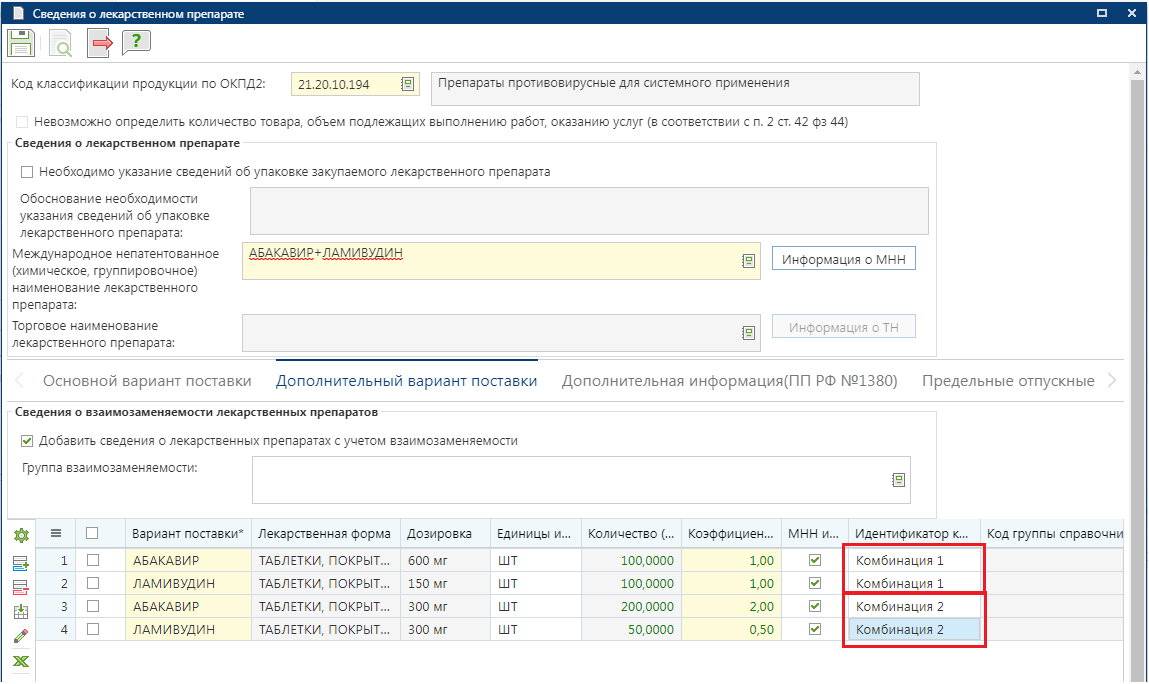1149x684 pixels.
Task: Open OKPD2 code reference lookup icon
Action: pyautogui.click(x=407, y=84)
